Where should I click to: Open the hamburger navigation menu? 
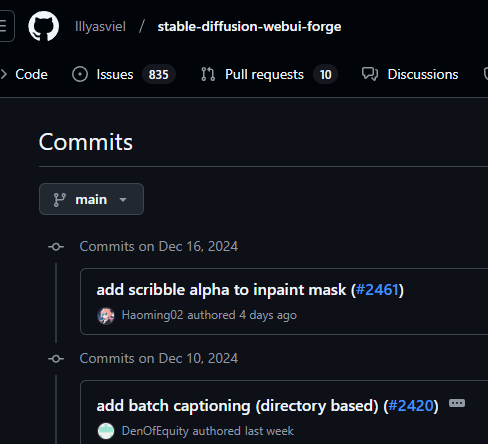4,26
